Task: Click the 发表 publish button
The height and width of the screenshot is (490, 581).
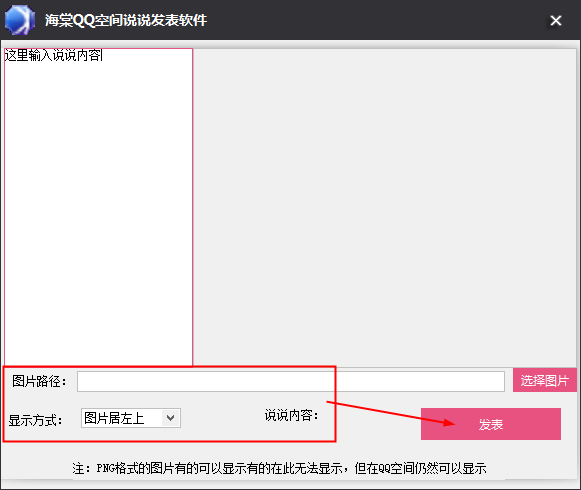Action: (x=491, y=424)
